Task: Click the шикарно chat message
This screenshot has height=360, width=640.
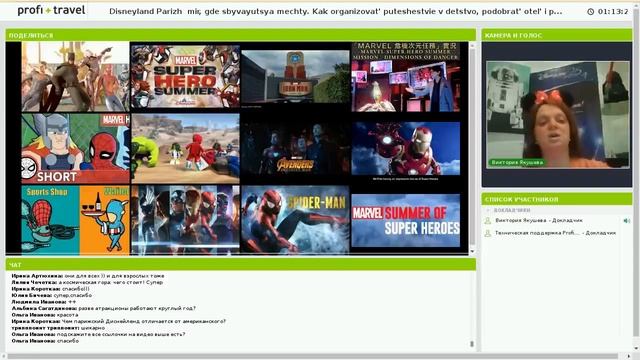Action: [x=58, y=328]
